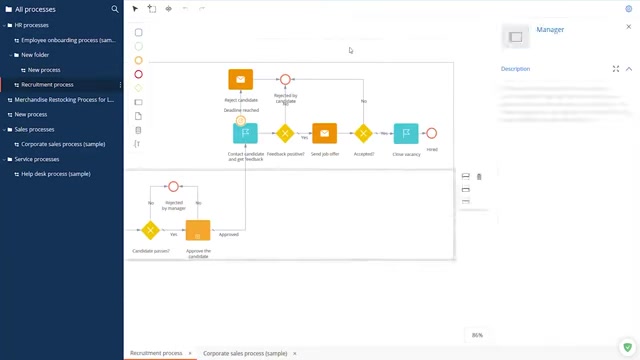
Task: Click the space/align tool in the top toolbar
Action: coord(169,9)
